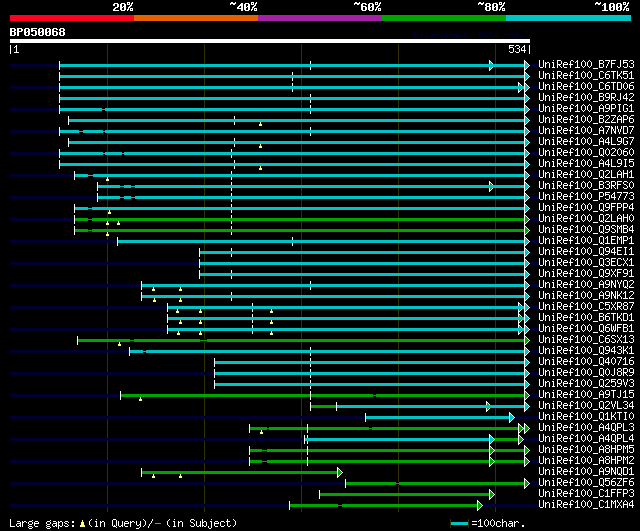Select label UniRef100_Q0J8R9
640x531 pixels.
tap(586, 373)
